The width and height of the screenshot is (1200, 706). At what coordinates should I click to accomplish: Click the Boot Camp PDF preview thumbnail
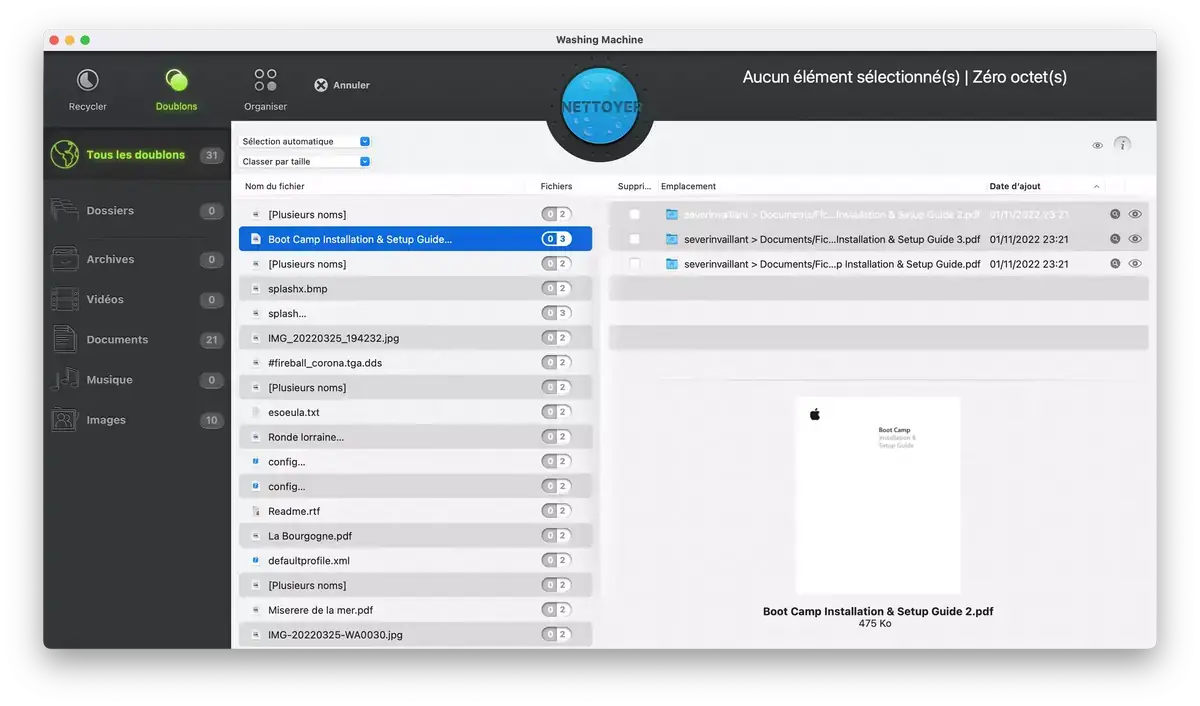pyautogui.click(x=877, y=495)
